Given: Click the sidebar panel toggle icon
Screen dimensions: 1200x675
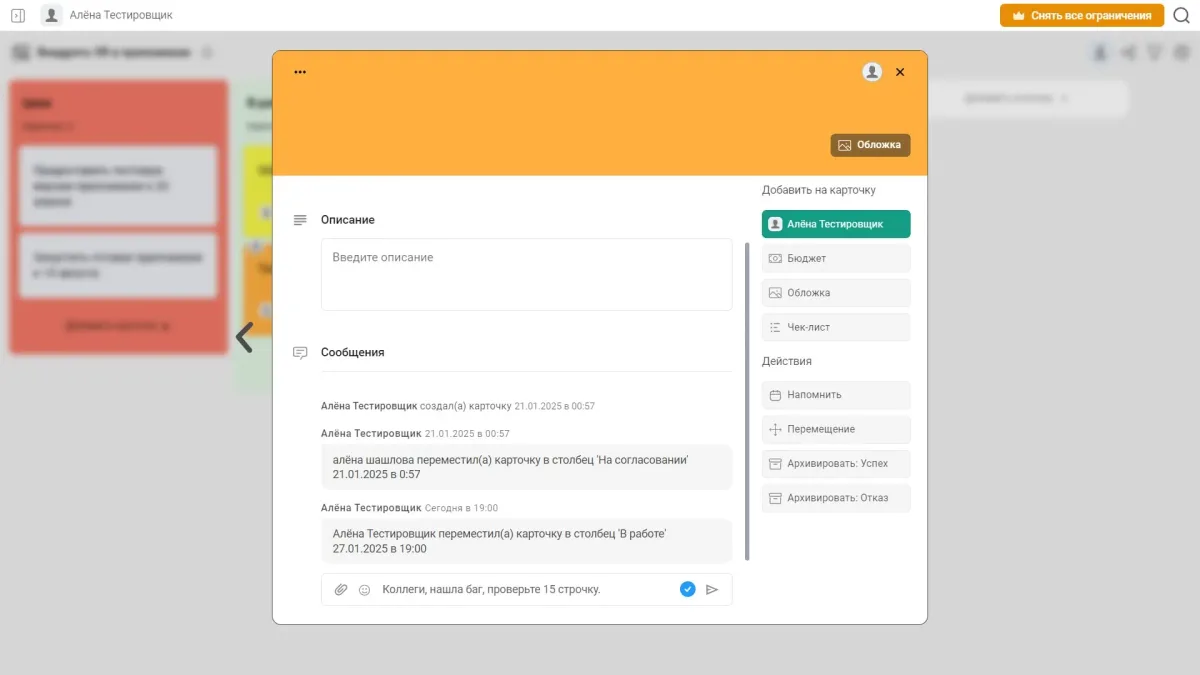Looking at the screenshot, I should (x=18, y=15).
